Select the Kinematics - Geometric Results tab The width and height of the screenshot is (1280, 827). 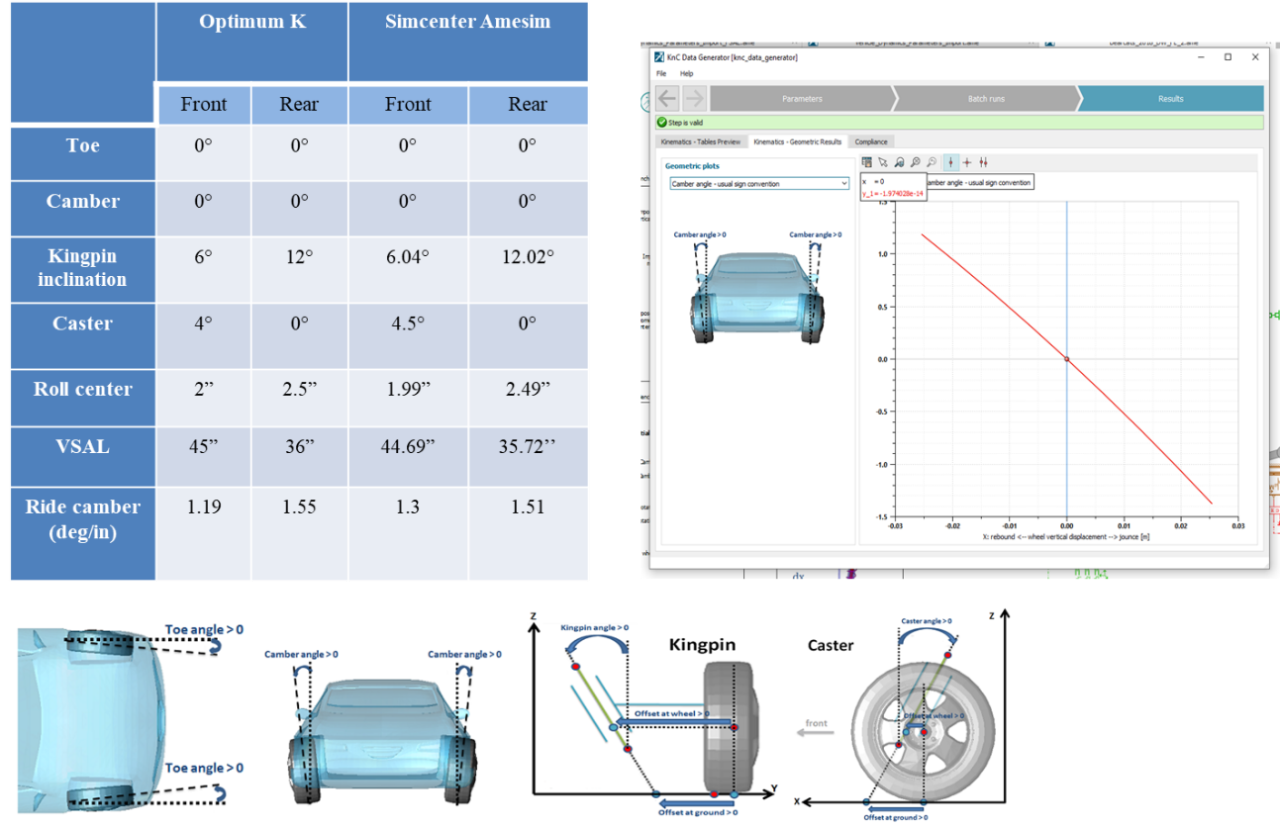(798, 142)
